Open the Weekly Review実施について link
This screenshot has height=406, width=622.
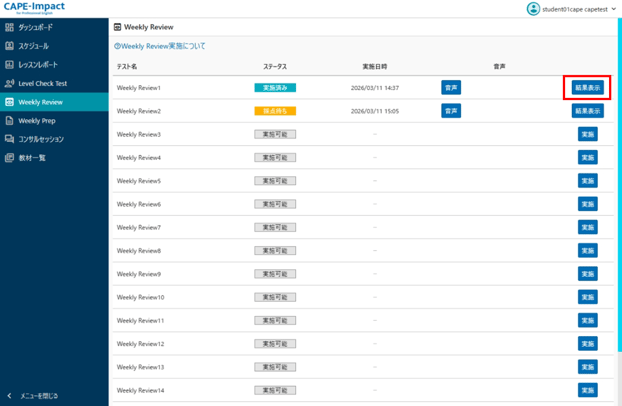click(x=160, y=46)
